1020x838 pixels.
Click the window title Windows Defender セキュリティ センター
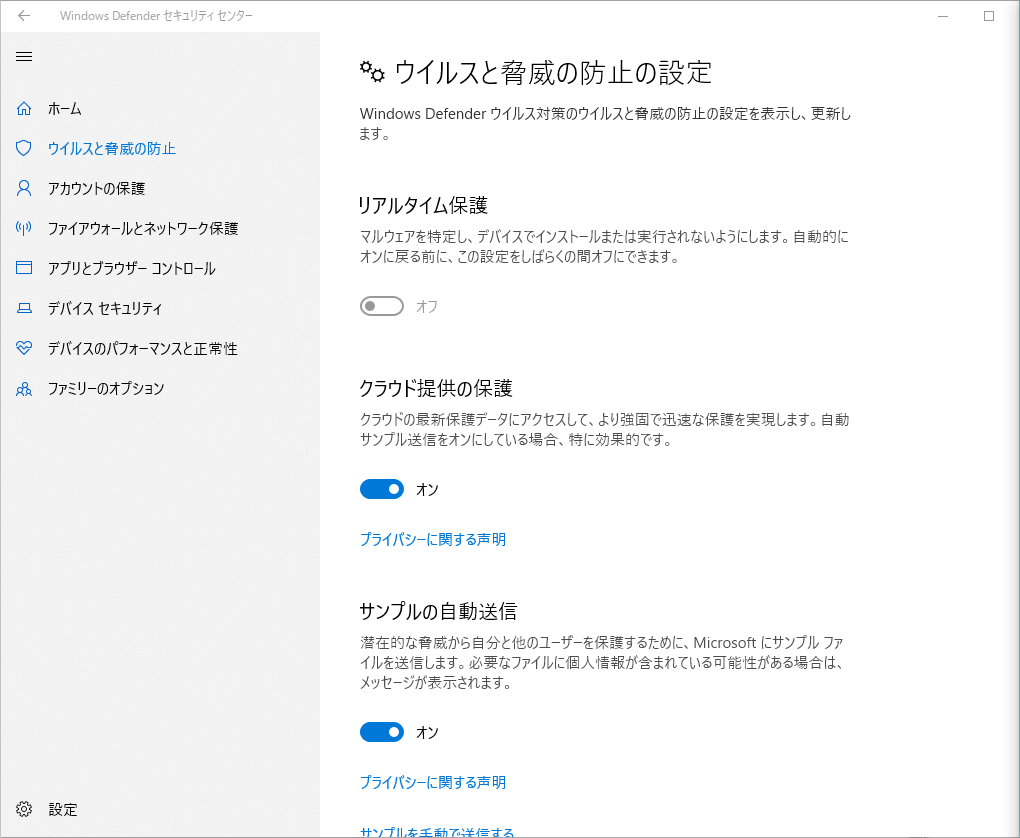156,16
